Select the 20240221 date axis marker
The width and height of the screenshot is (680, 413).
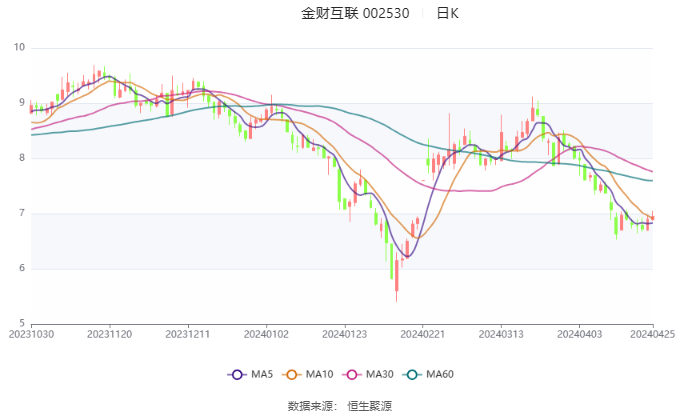point(423,334)
